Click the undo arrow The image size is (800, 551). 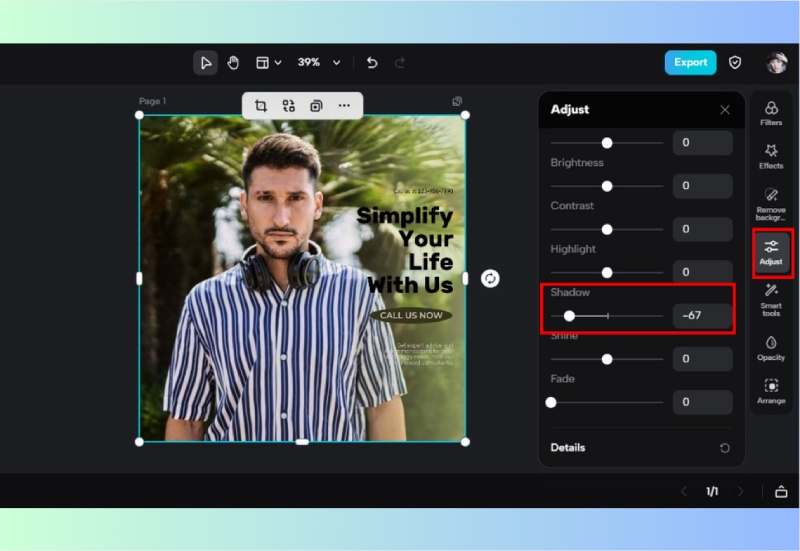[x=372, y=62]
